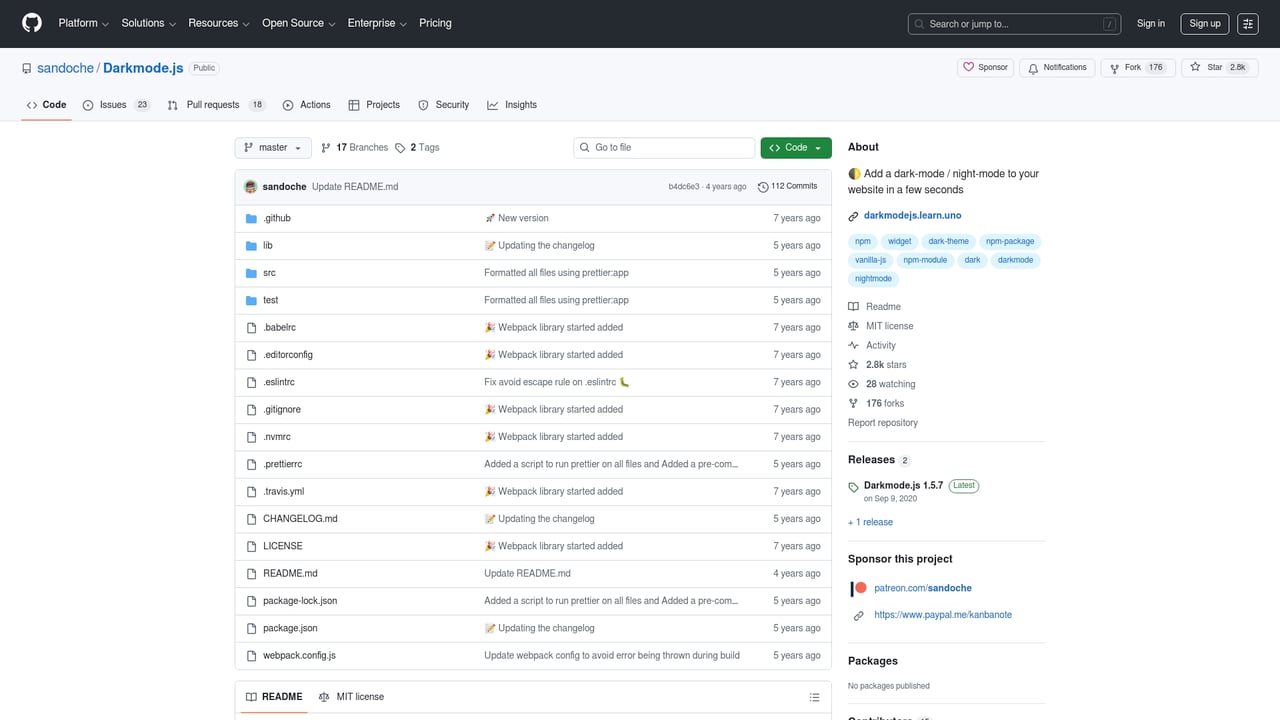Open the master branch selector
This screenshot has height=720, width=1280.
click(x=272, y=147)
